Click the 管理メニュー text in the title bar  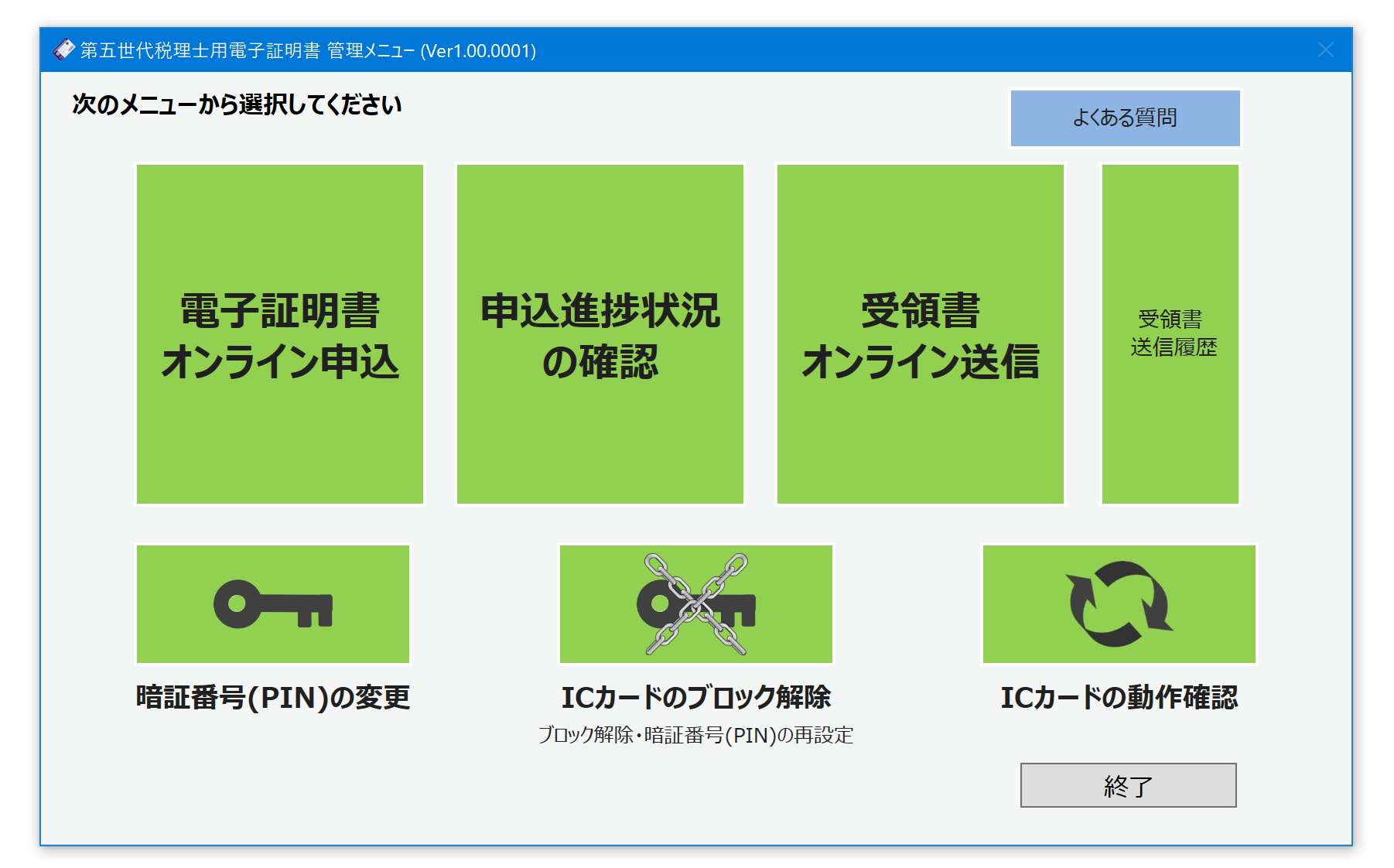pos(371,51)
